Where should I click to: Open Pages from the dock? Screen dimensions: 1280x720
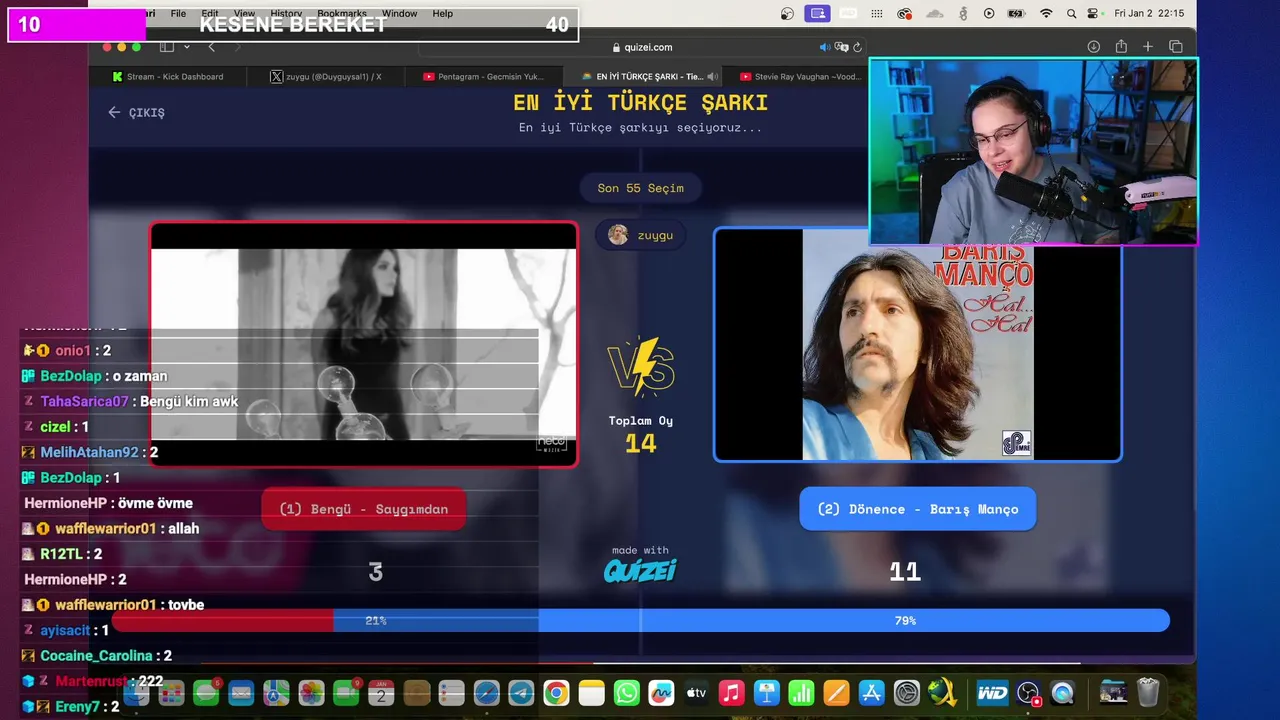(x=837, y=693)
